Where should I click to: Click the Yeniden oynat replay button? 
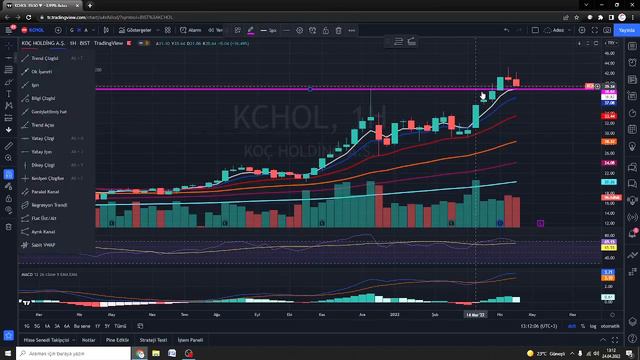(x=215, y=30)
